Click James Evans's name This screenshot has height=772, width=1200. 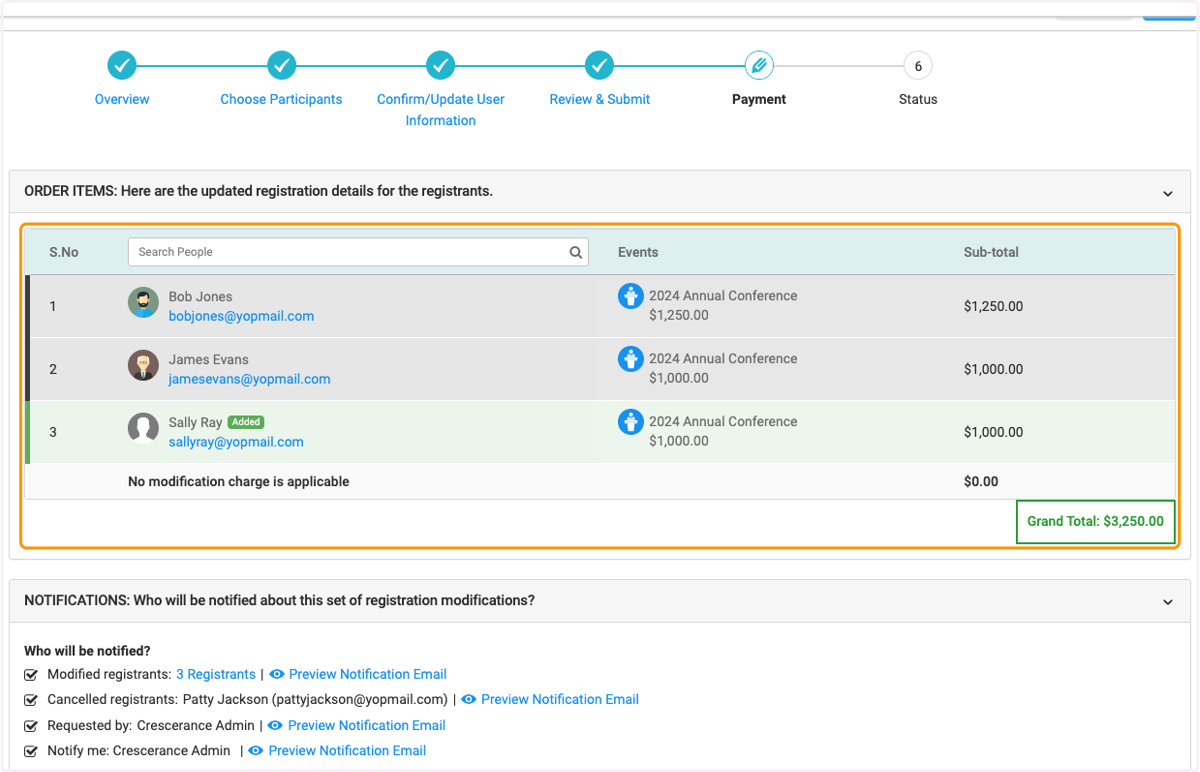click(x=208, y=360)
